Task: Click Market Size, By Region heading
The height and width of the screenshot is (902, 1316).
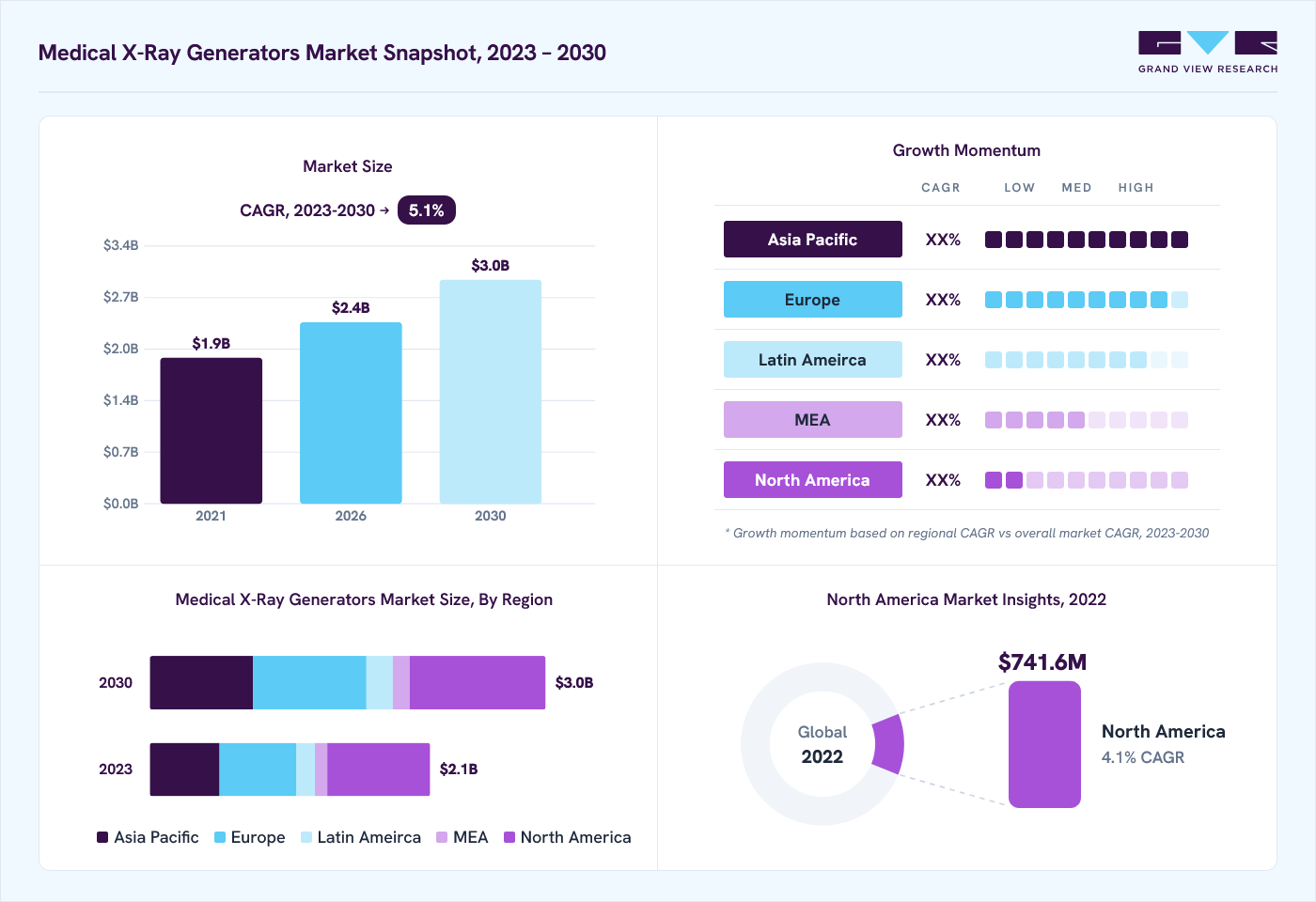Action: coord(364,599)
